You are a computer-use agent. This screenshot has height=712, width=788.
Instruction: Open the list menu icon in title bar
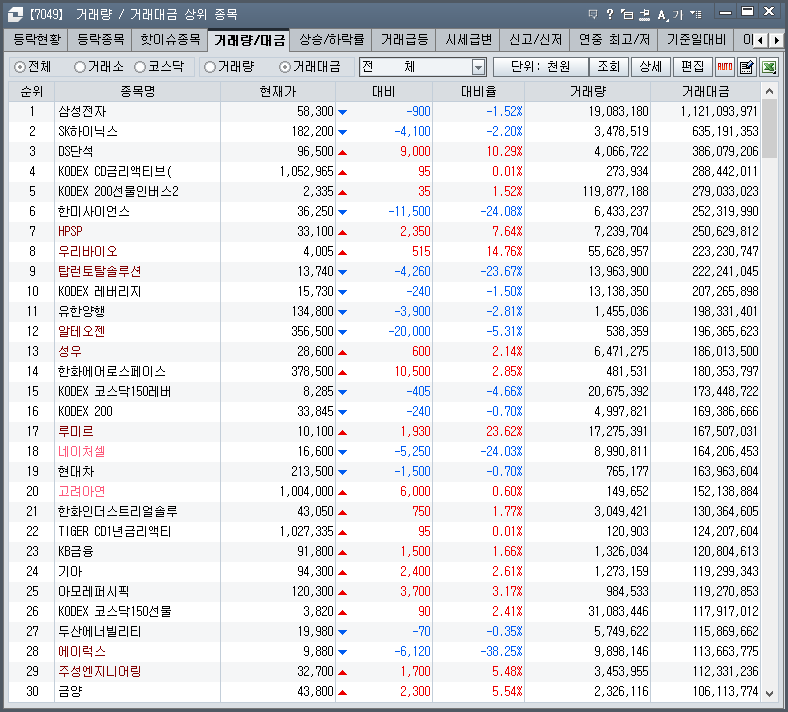pyautogui.click(x=696, y=14)
